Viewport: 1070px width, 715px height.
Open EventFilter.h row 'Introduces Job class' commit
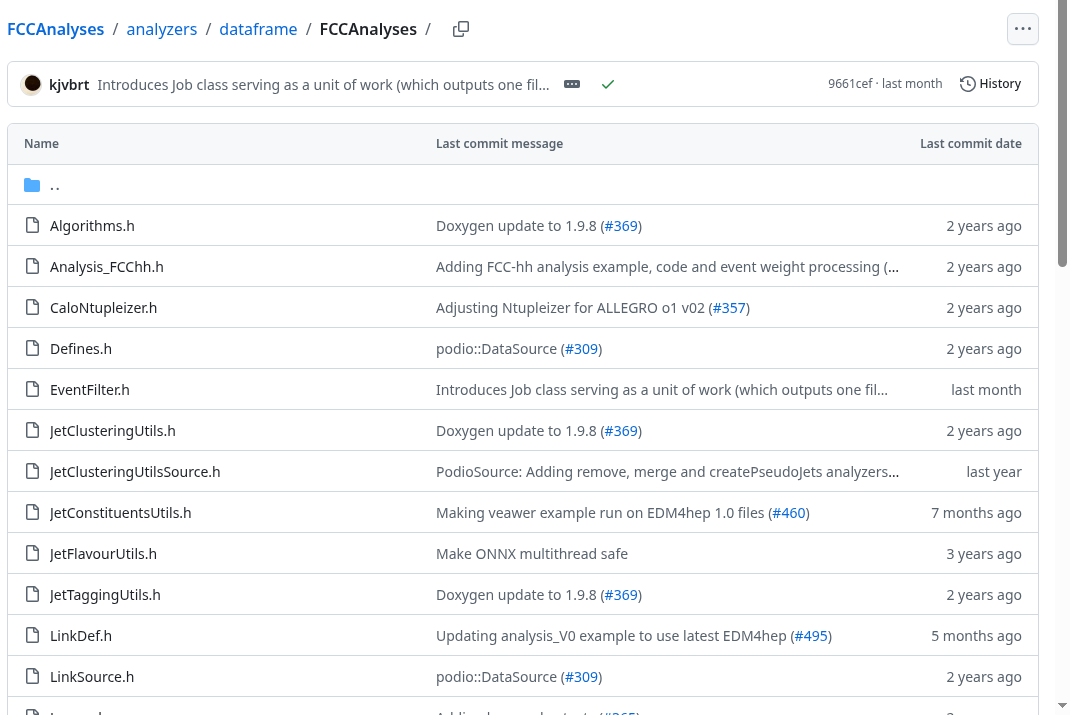click(662, 390)
